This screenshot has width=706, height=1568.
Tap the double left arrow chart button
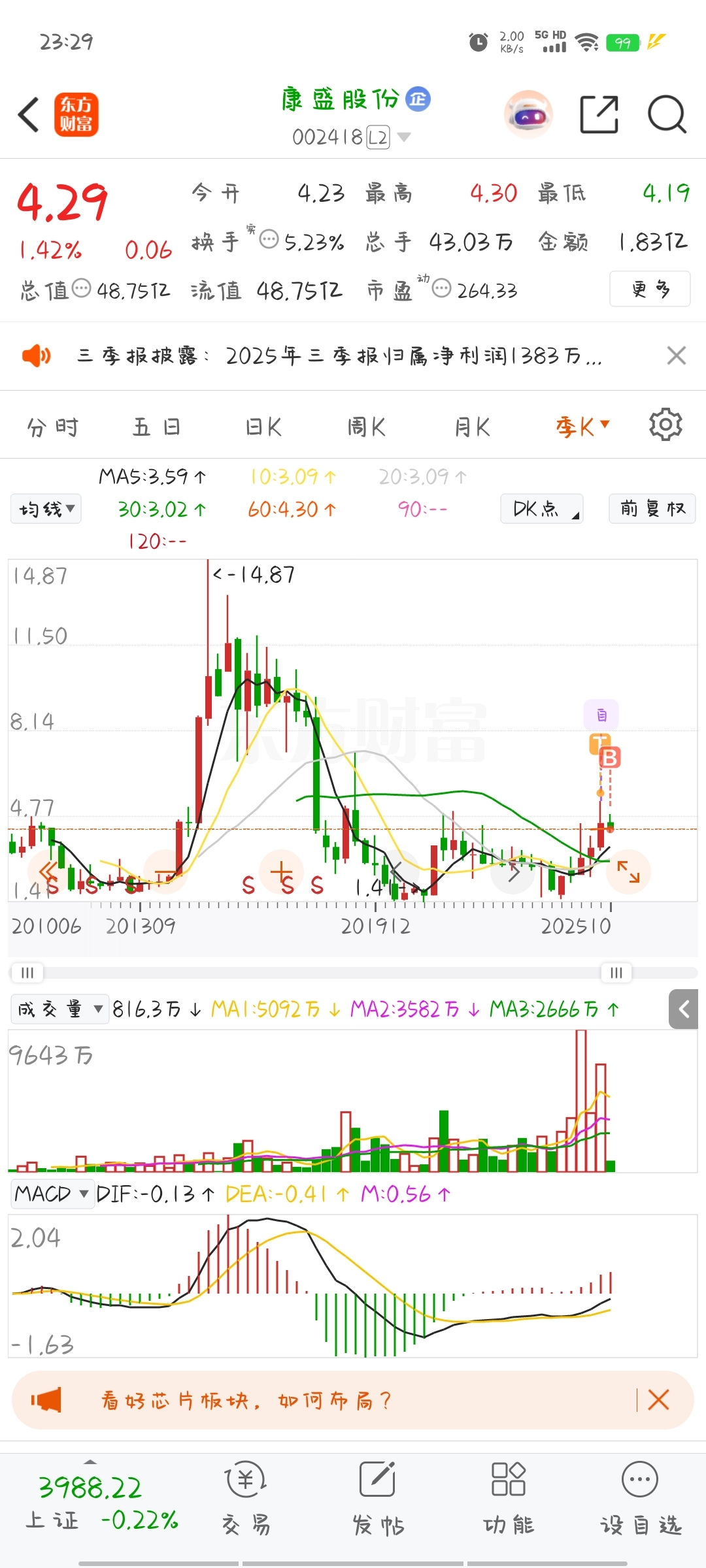(49, 872)
